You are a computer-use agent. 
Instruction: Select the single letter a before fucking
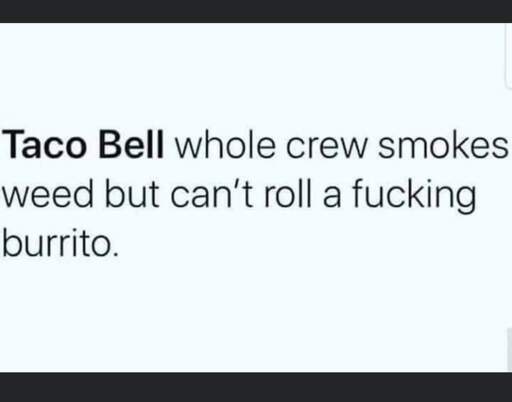(x=332, y=197)
